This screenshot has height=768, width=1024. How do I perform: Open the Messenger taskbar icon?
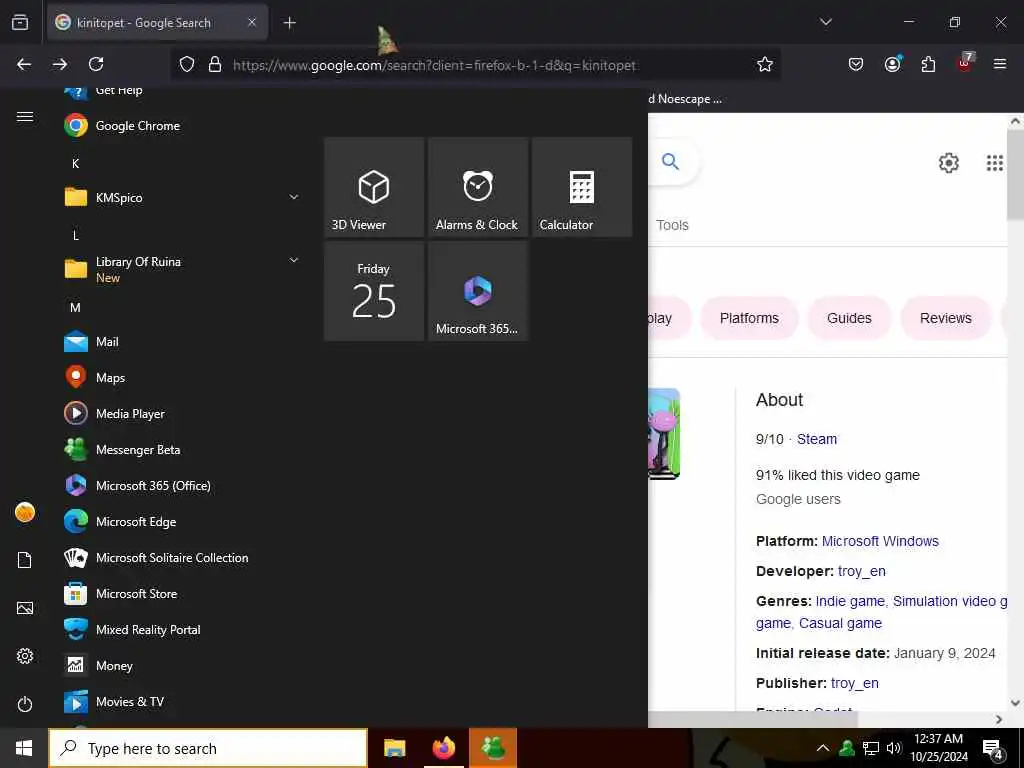(493, 748)
